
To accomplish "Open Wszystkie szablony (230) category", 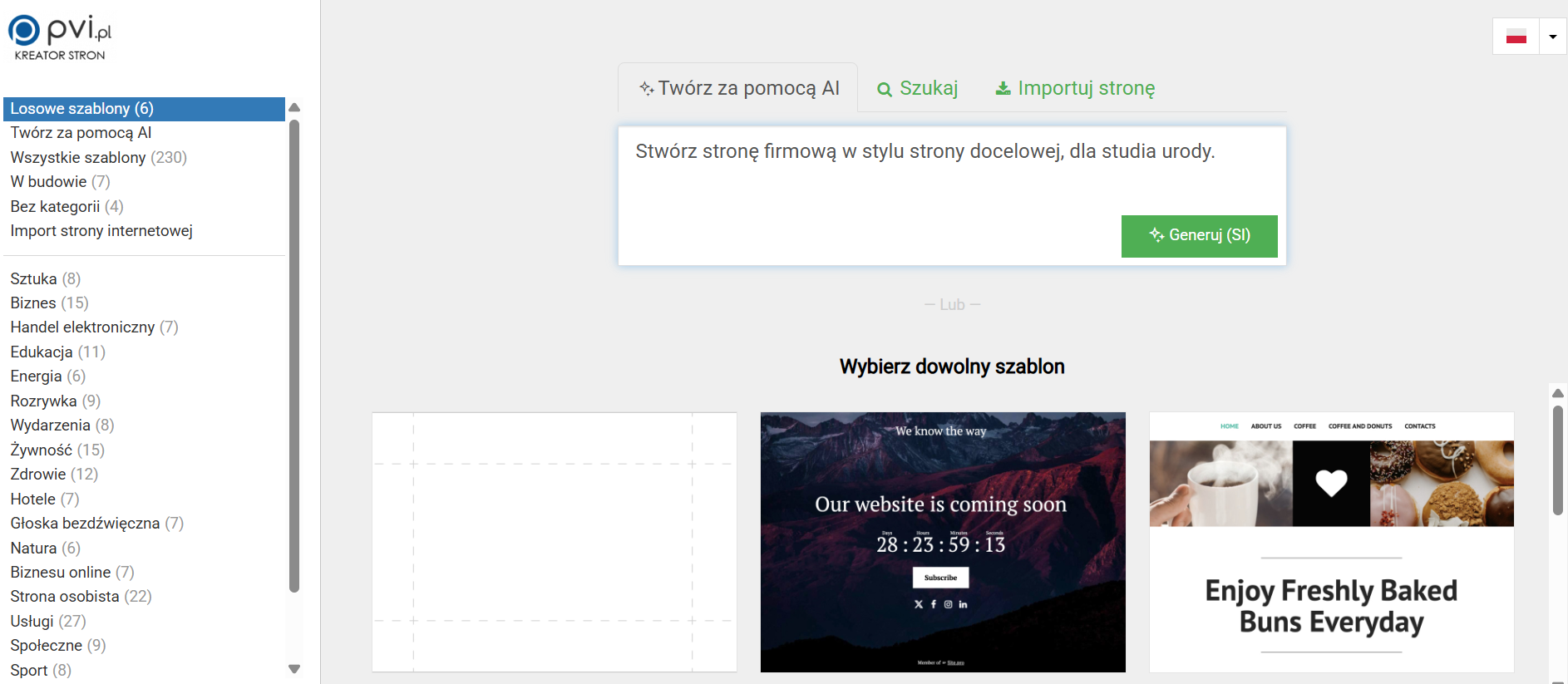I will tap(98, 157).
